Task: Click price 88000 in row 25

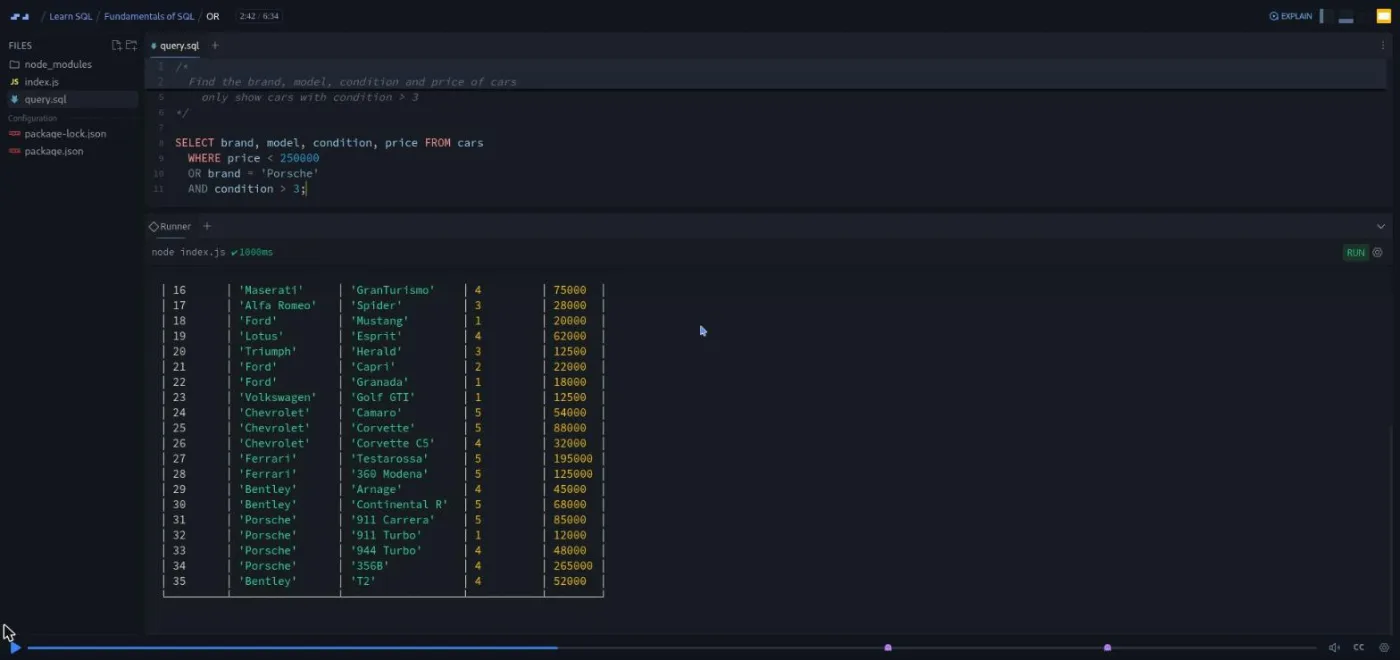Action: 570,428
